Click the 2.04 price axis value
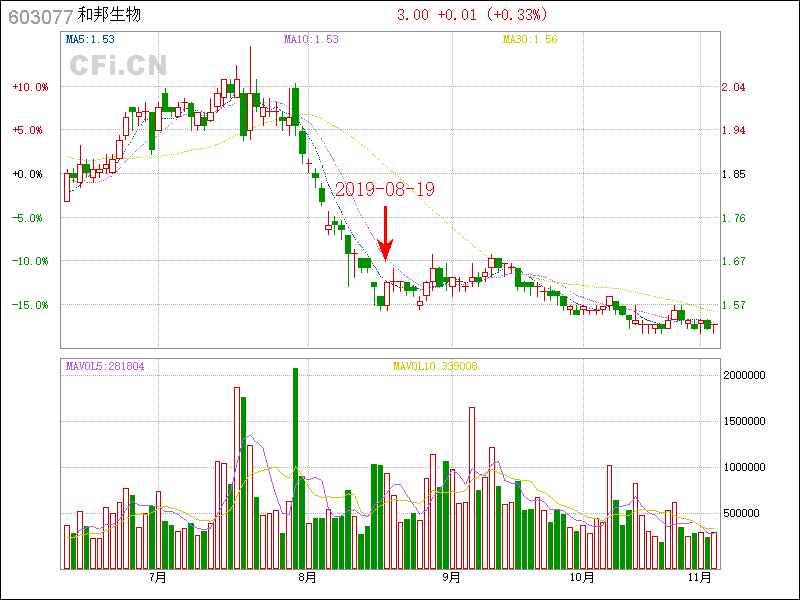The height and width of the screenshot is (600, 800). pyautogui.click(x=733, y=87)
